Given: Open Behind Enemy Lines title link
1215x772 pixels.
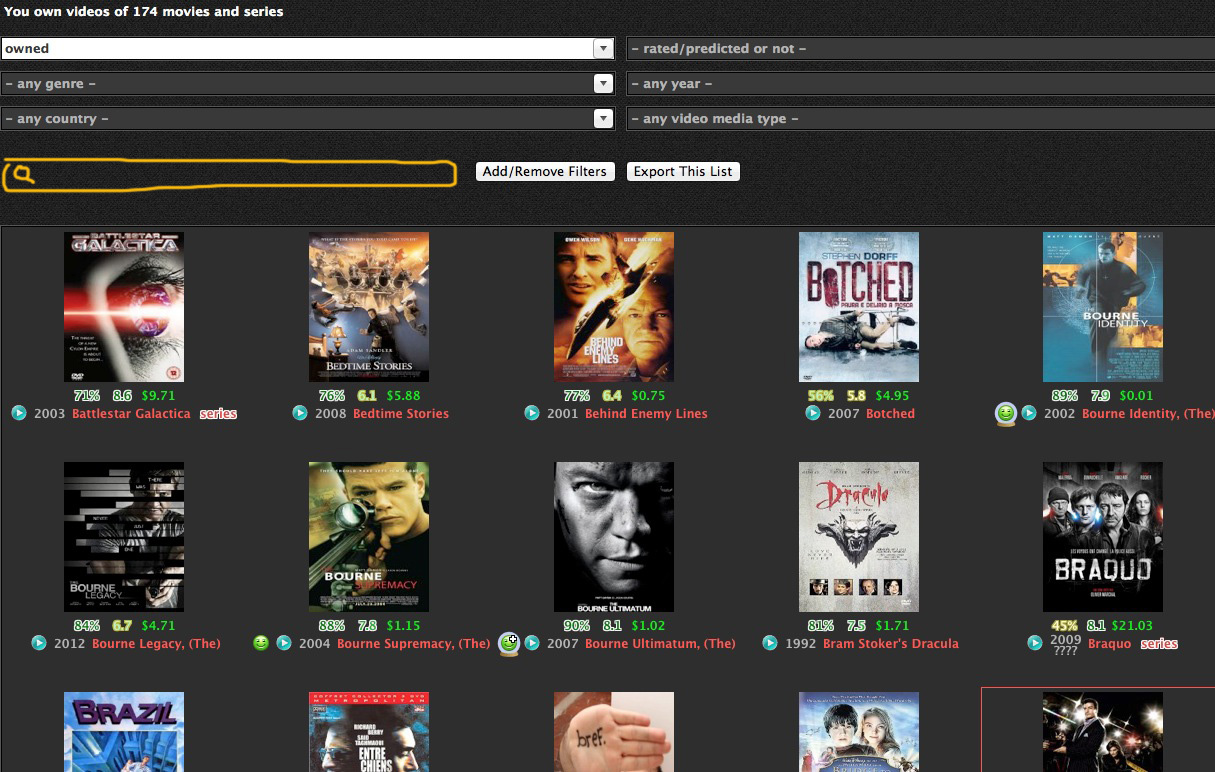Looking at the screenshot, I should pos(646,413).
